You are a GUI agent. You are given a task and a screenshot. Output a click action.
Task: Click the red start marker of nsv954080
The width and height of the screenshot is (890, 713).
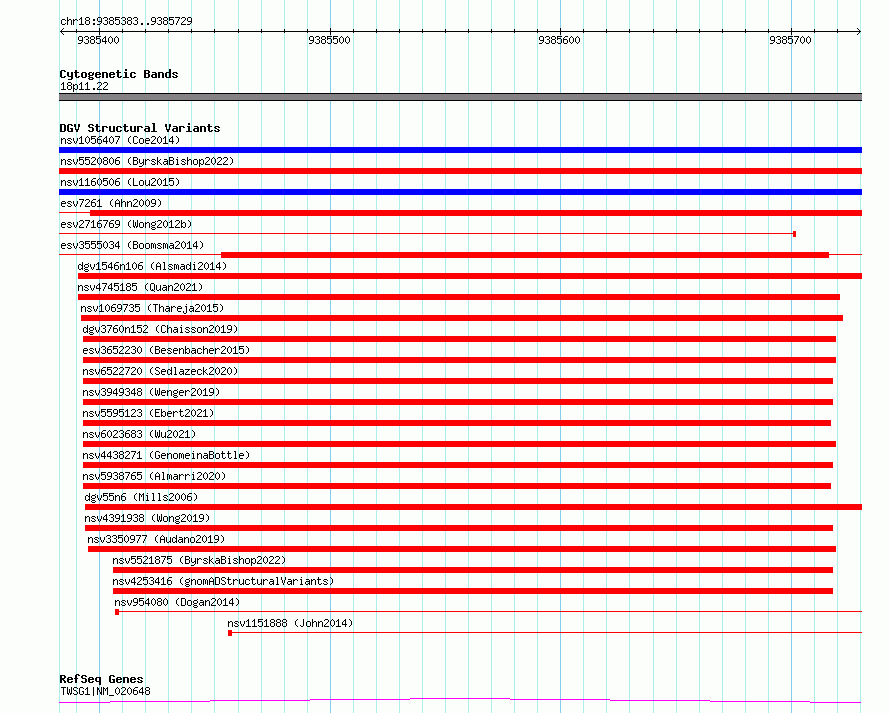pos(117,612)
